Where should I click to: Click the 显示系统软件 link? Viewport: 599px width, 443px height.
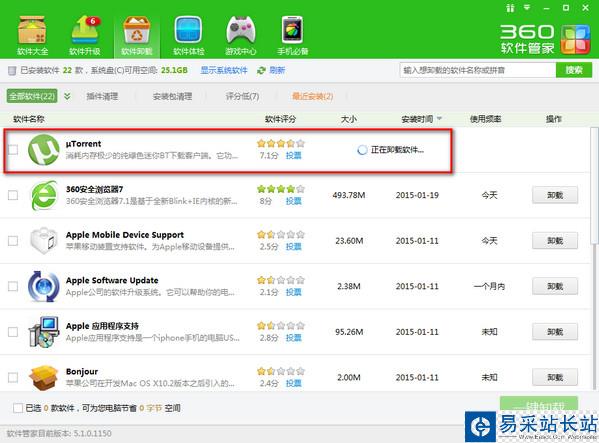tap(224, 70)
